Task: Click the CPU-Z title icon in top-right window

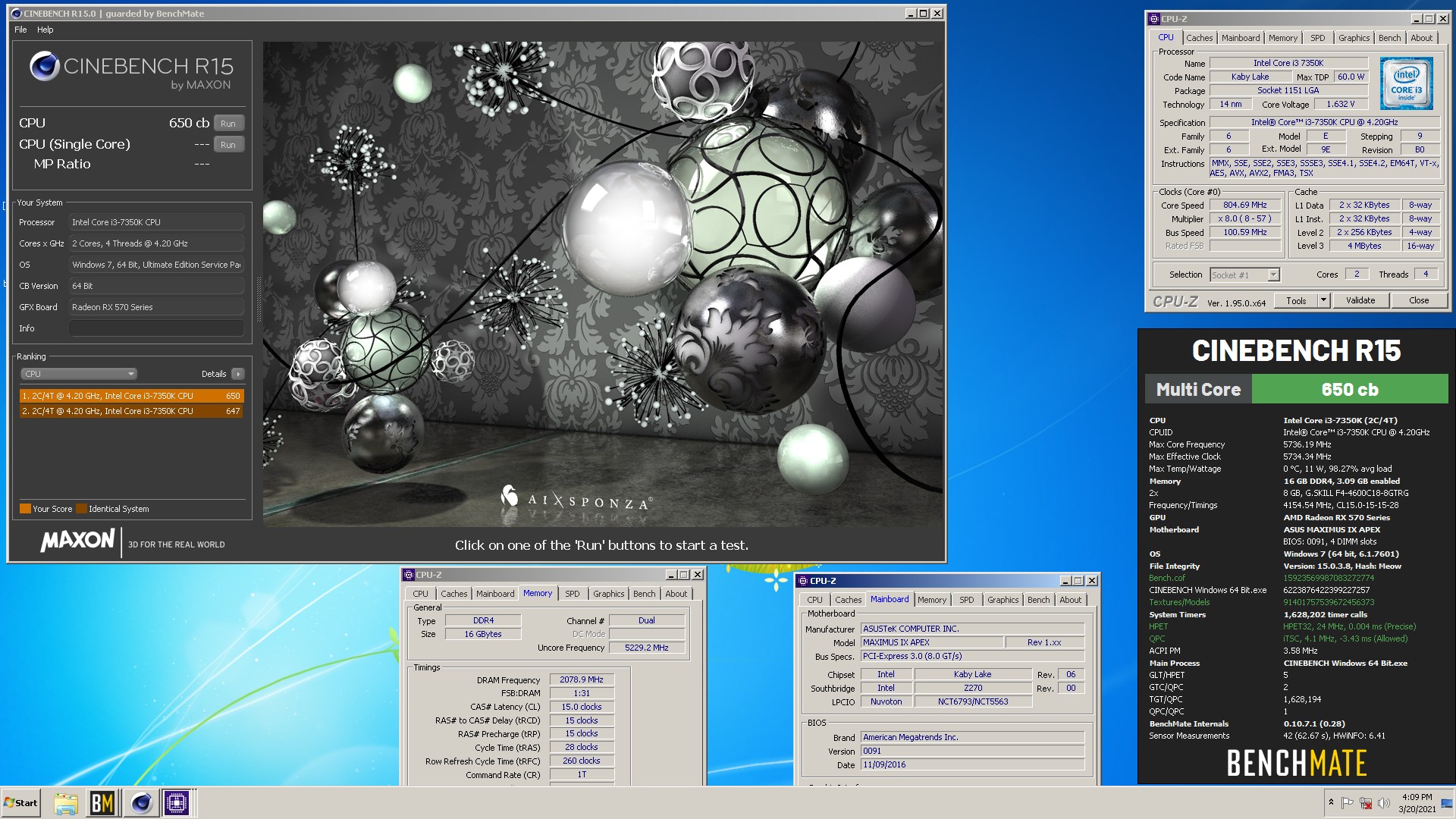Action: tap(1154, 19)
